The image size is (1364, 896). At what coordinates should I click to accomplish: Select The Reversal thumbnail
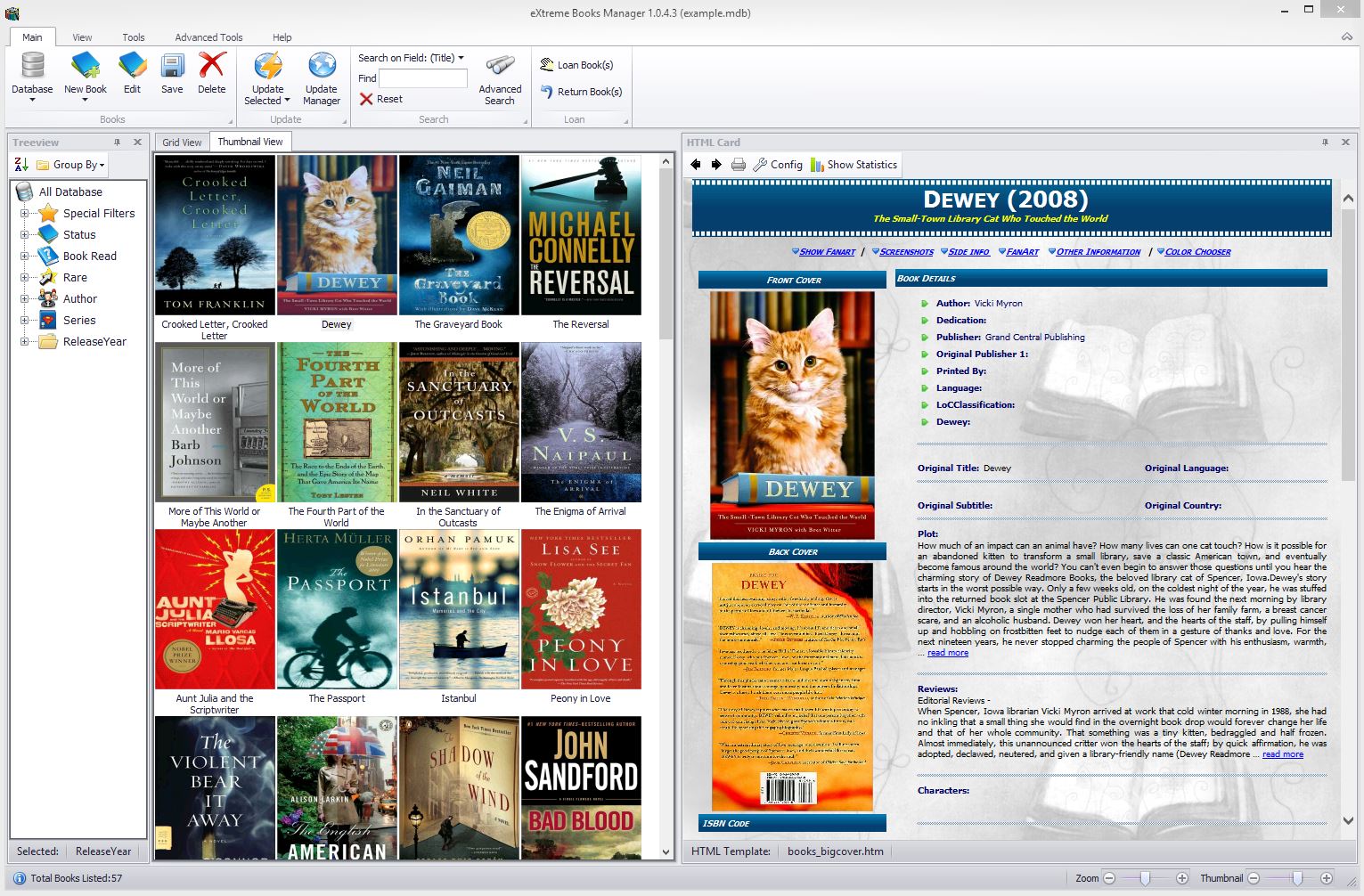[x=581, y=235]
